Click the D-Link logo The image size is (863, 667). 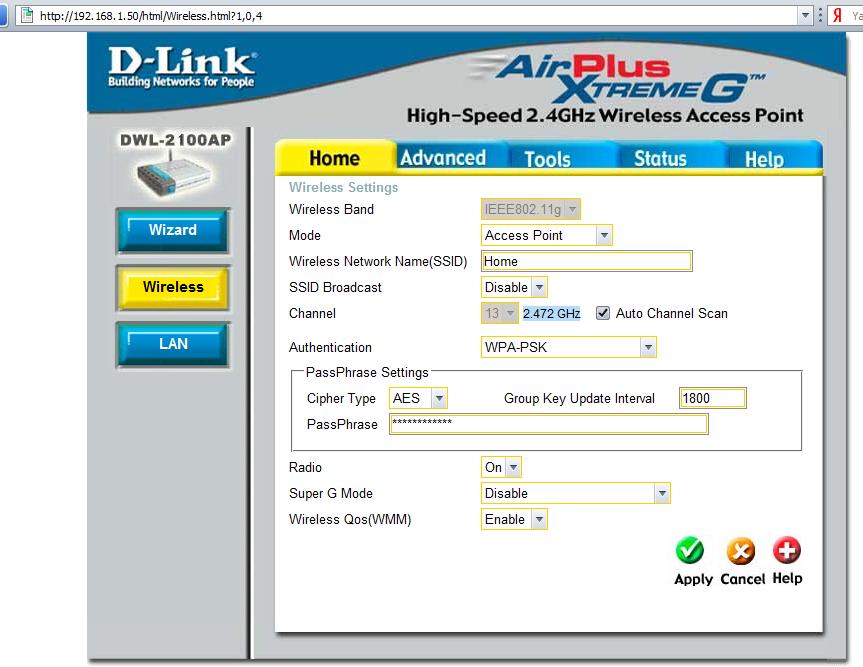(182, 67)
